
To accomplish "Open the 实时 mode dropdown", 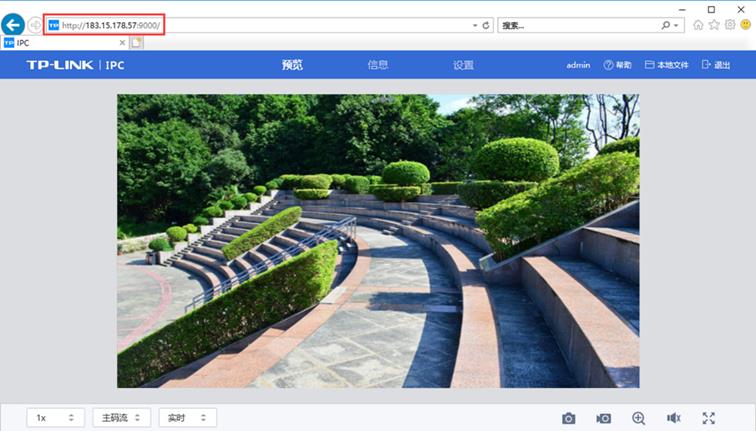I will pyautogui.click(x=187, y=418).
